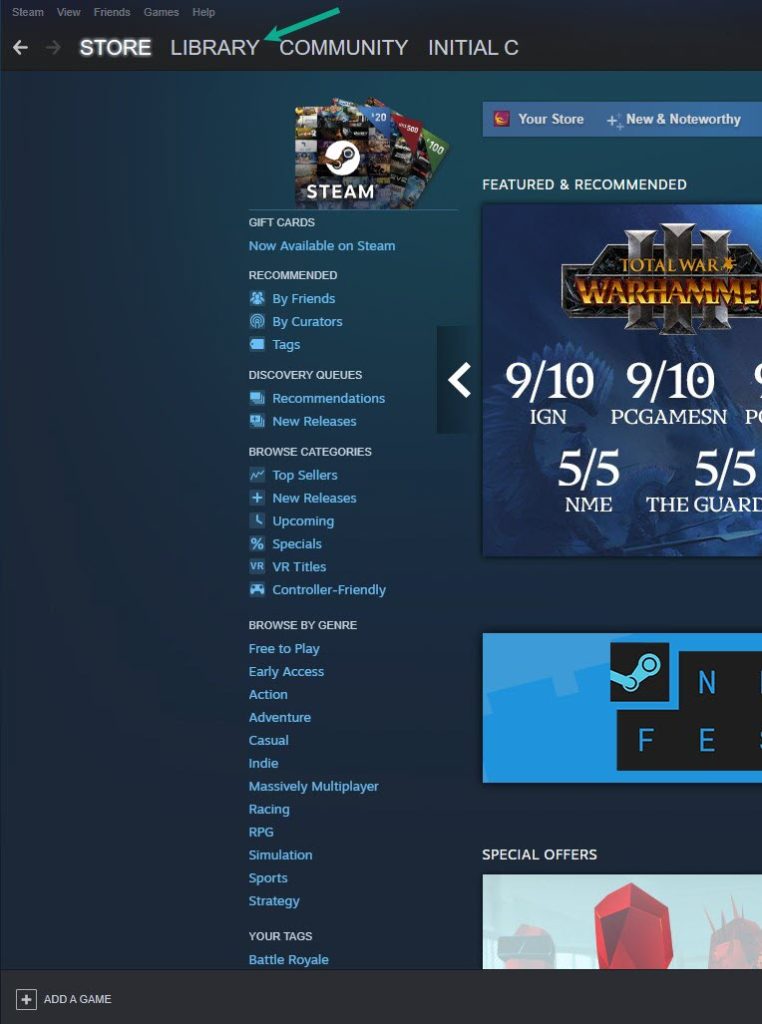Click the Your Store avatar icon

pos(501,119)
